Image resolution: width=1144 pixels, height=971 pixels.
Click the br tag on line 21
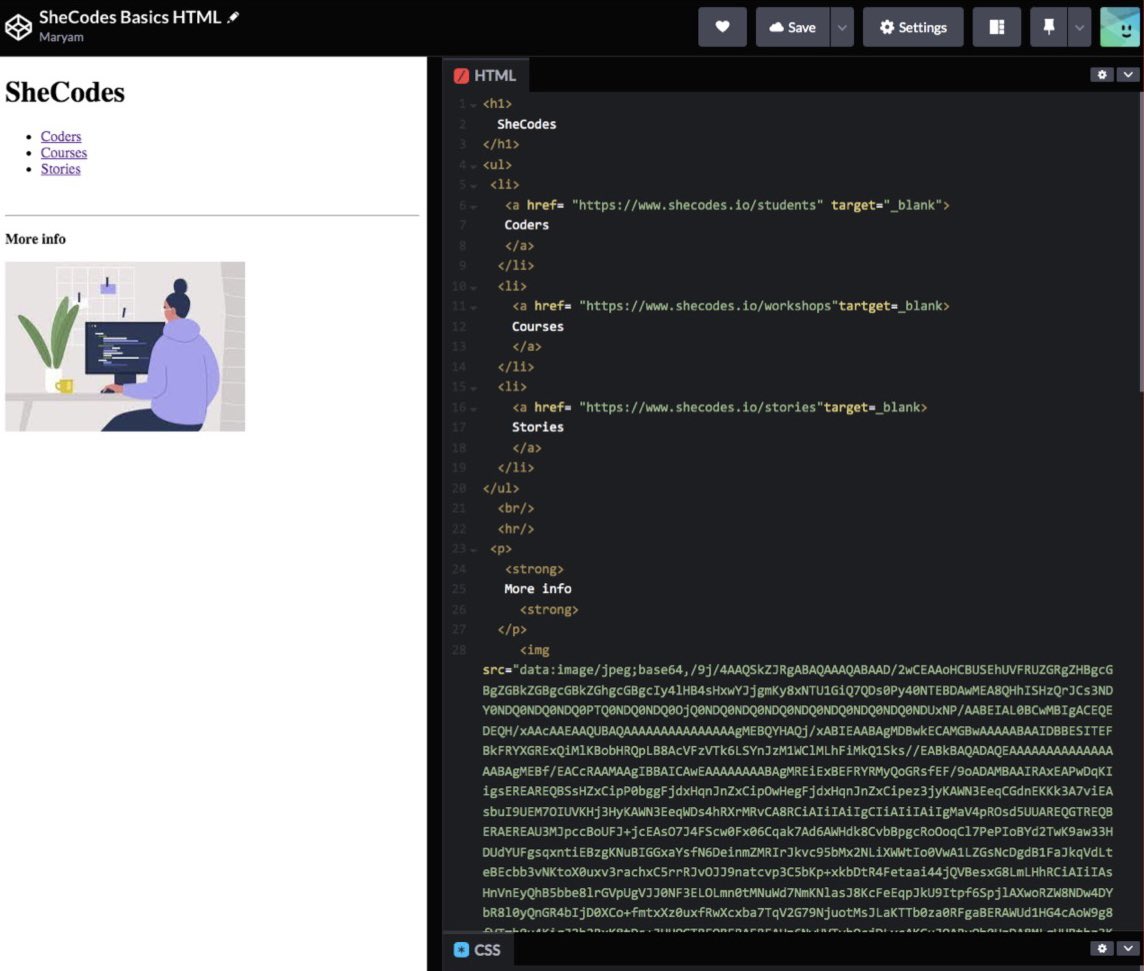click(x=516, y=508)
